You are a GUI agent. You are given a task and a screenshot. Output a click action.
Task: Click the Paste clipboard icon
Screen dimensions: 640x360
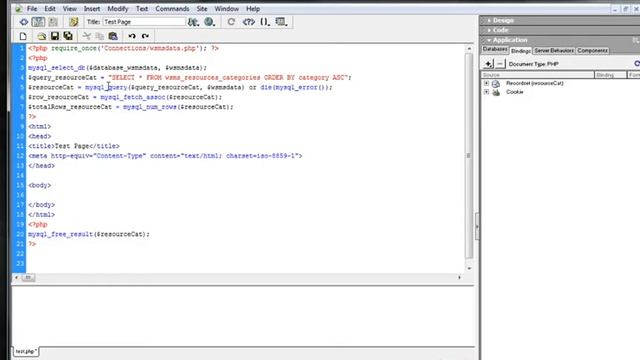point(113,36)
